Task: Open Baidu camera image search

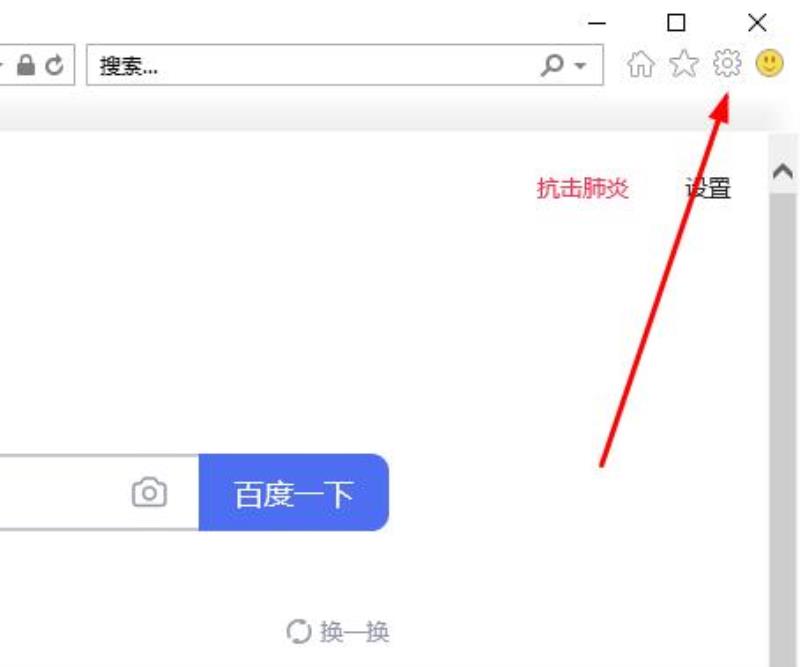Action: pyautogui.click(x=149, y=492)
